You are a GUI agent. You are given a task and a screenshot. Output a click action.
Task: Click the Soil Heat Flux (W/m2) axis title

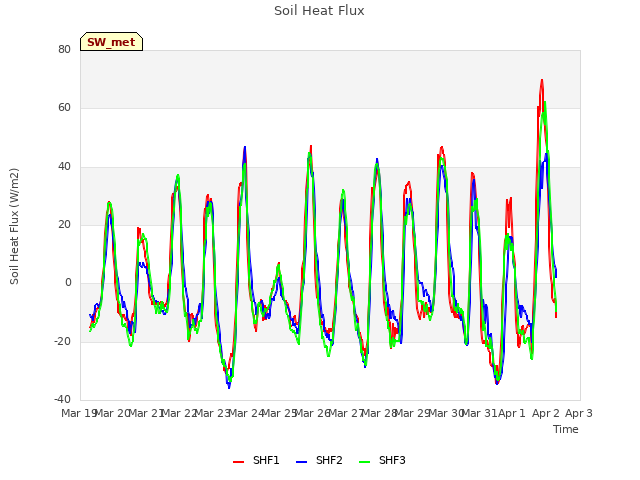[14, 226]
